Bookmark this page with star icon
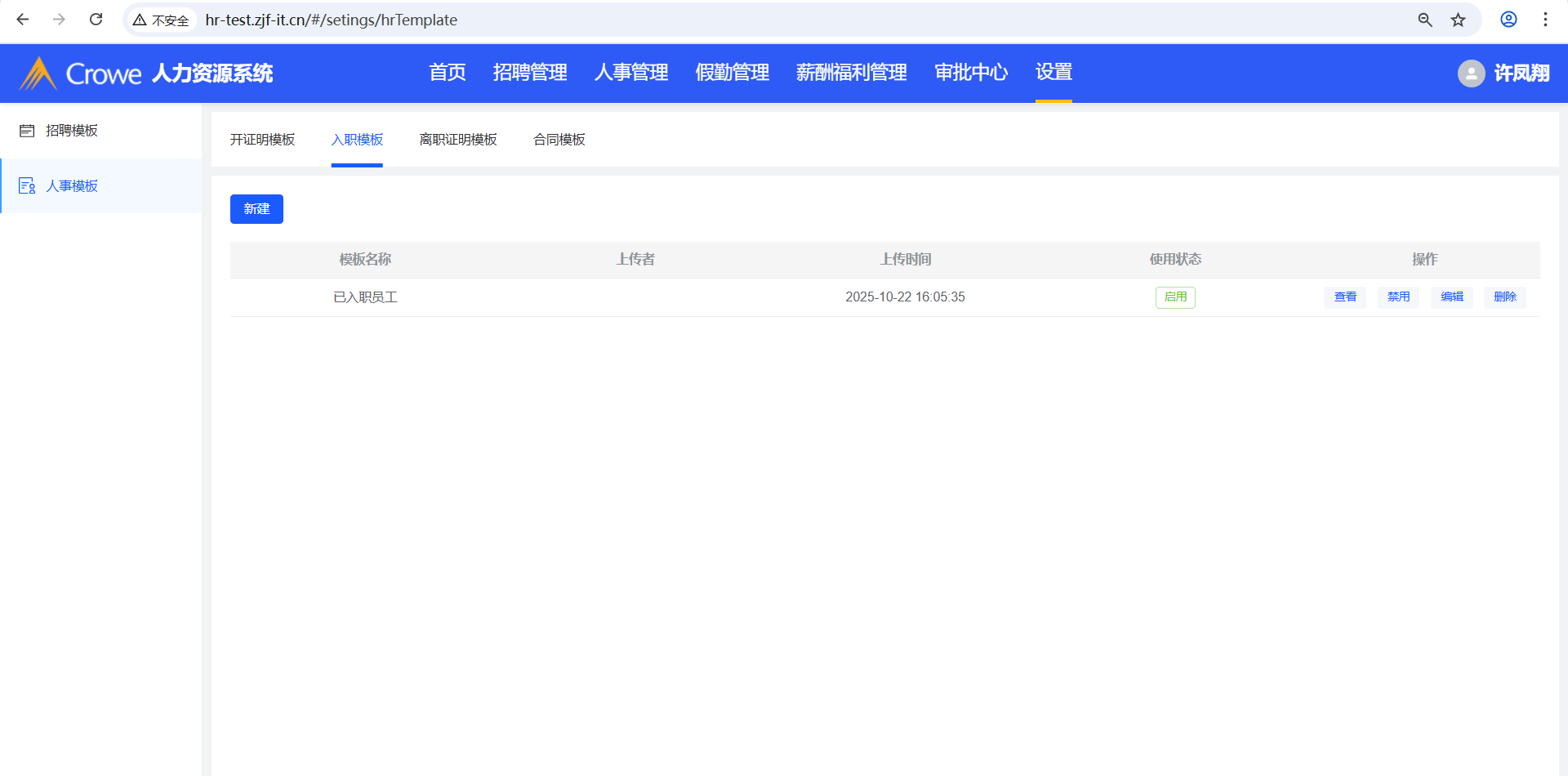The width and height of the screenshot is (1568, 776). pyautogui.click(x=1458, y=20)
